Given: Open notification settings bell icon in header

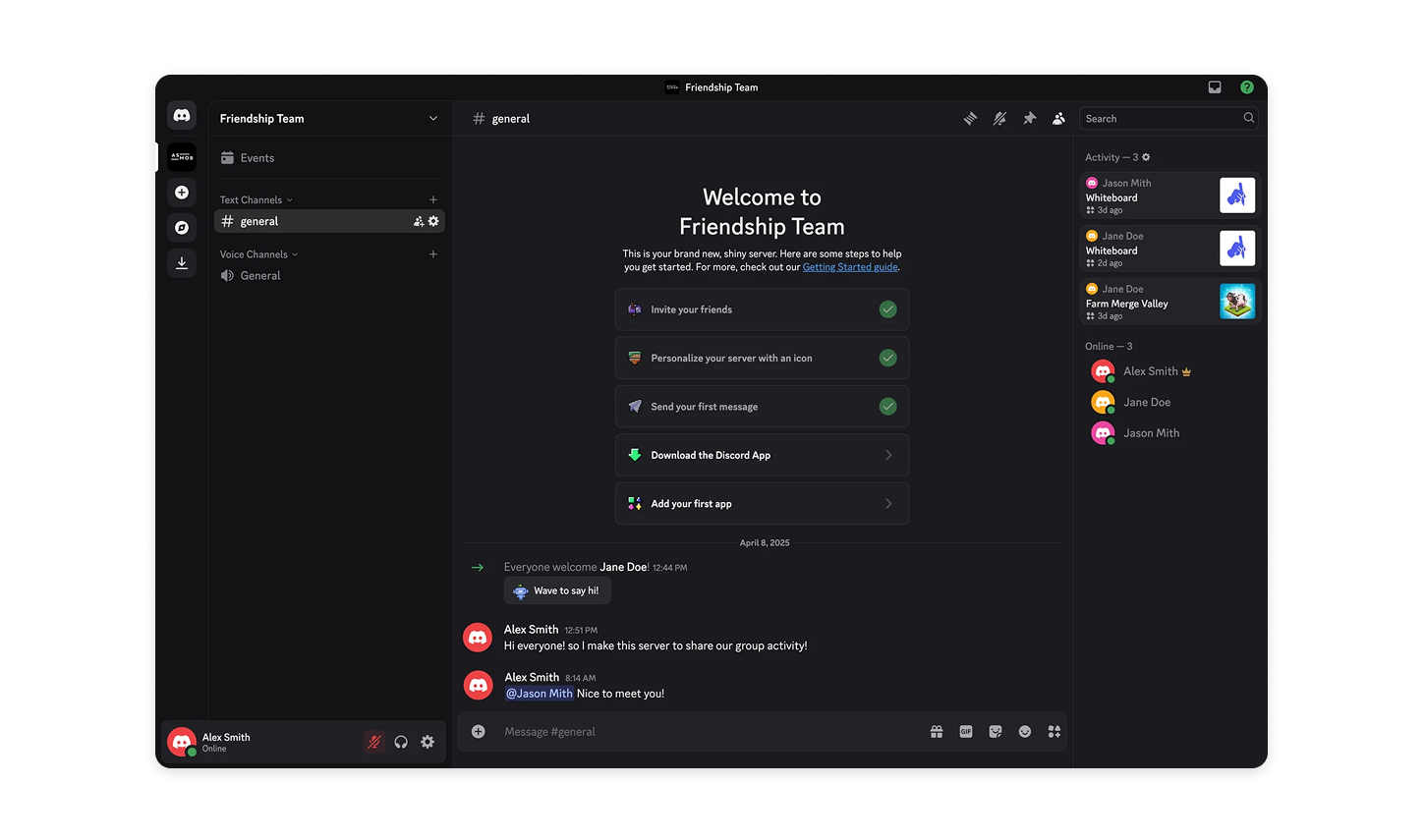Looking at the screenshot, I should click(999, 118).
